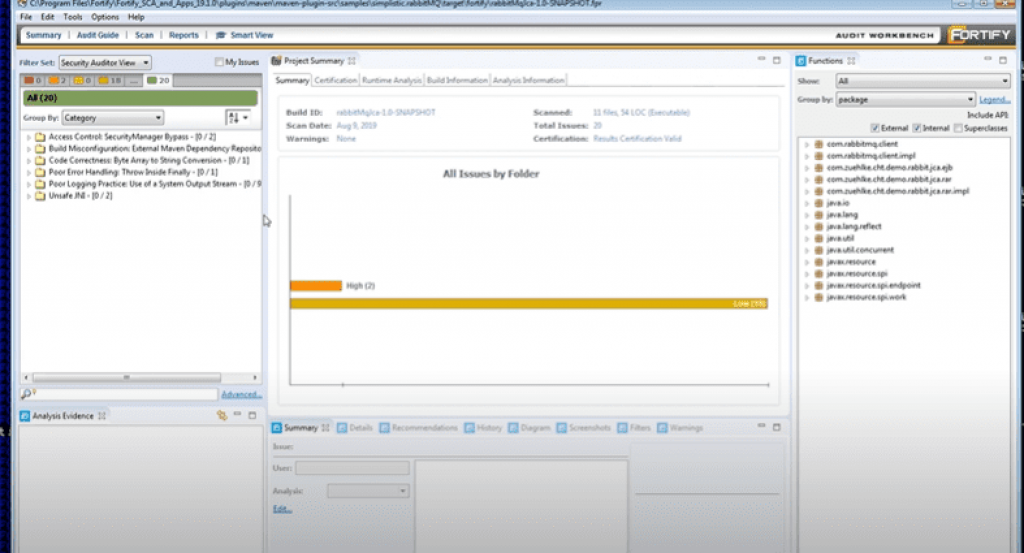Click the Functions panel icon
1024x553 pixels.
(x=801, y=61)
